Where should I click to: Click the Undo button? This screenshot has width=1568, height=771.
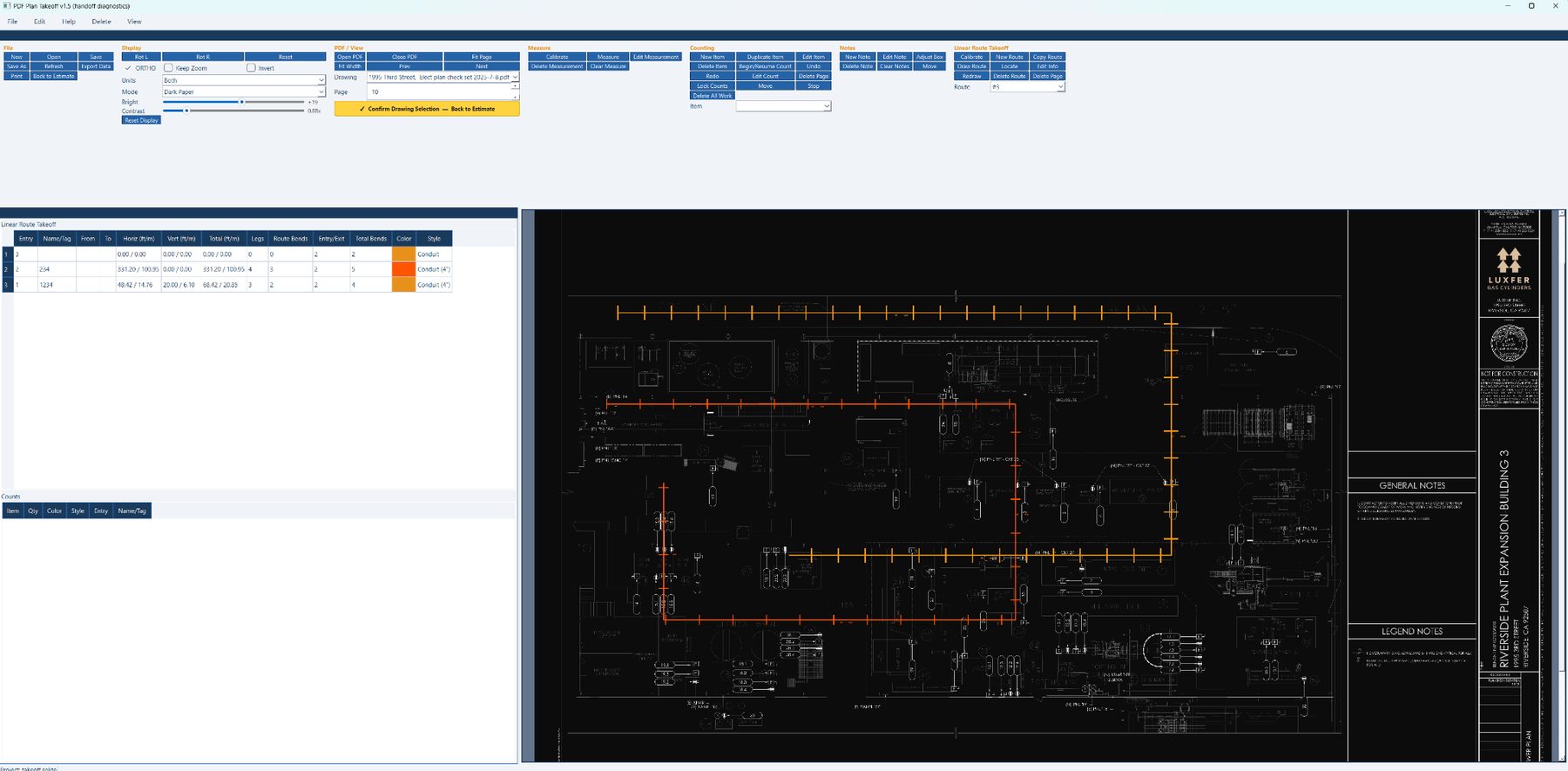pyautogui.click(x=814, y=66)
